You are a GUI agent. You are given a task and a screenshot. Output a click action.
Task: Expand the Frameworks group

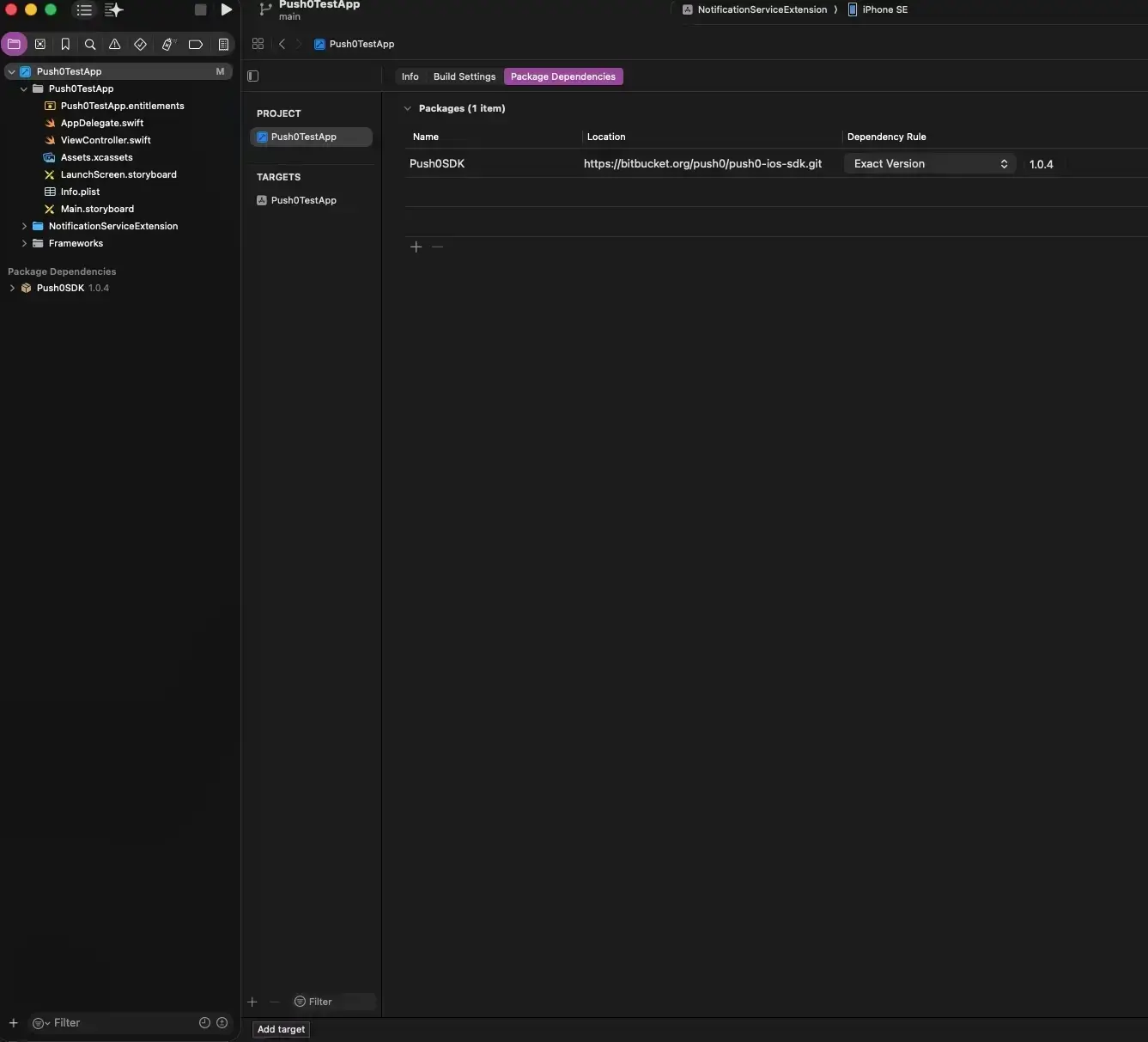click(24, 243)
